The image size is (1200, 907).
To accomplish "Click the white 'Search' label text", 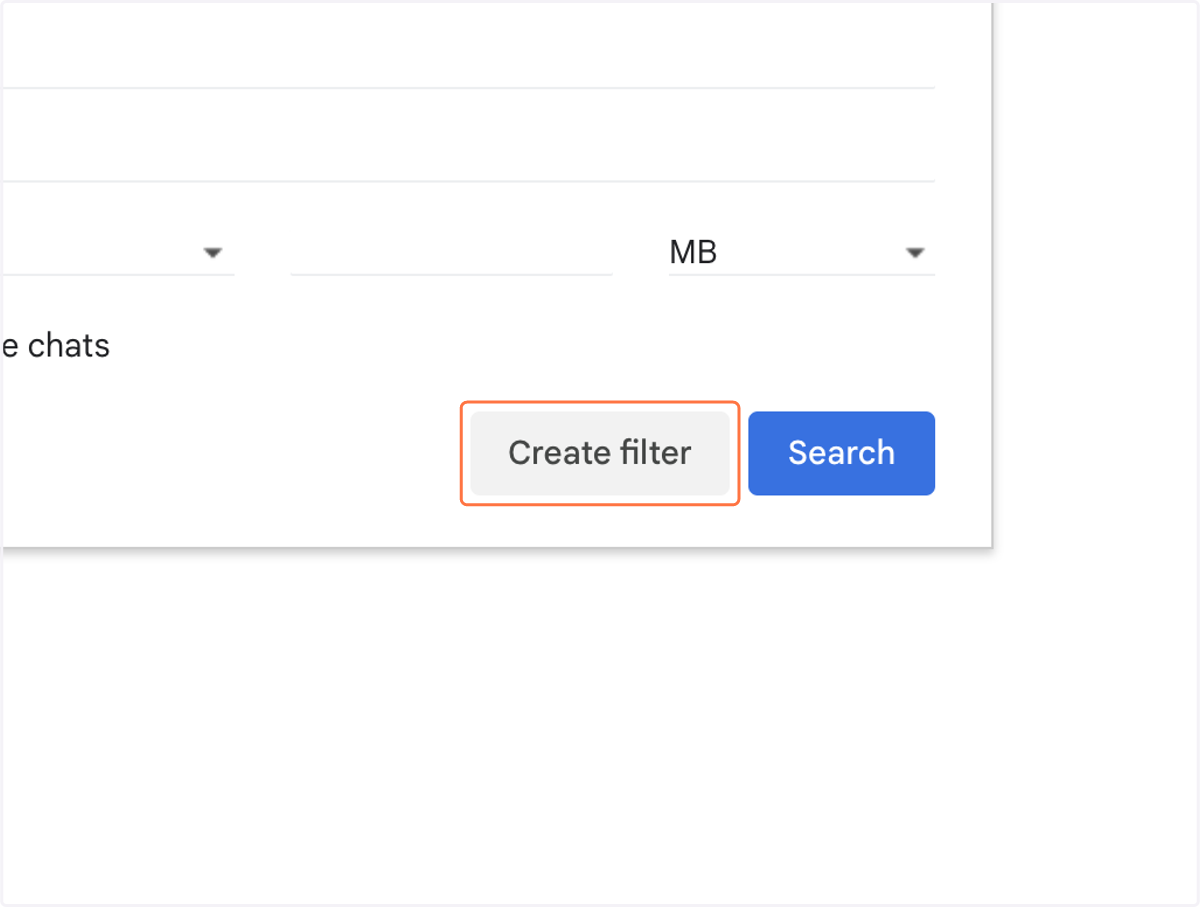I will 841,453.
